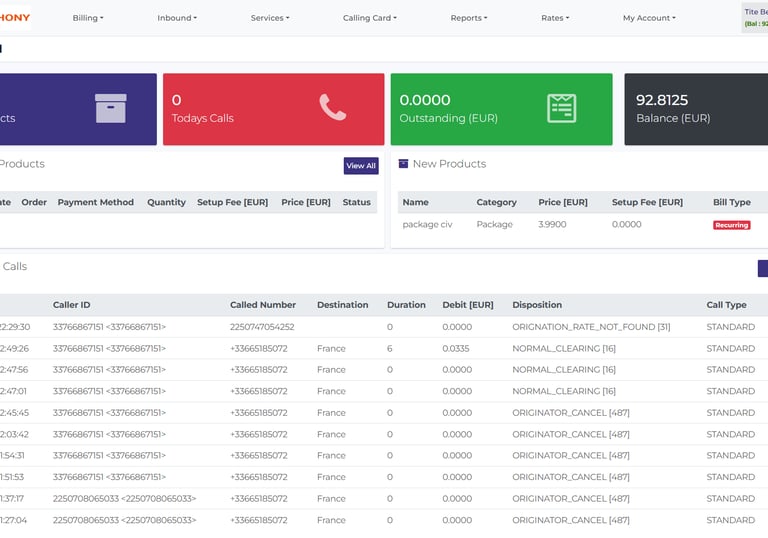Select called number 2250747054252
Viewport: 768px width, 538px height.
(x=262, y=327)
